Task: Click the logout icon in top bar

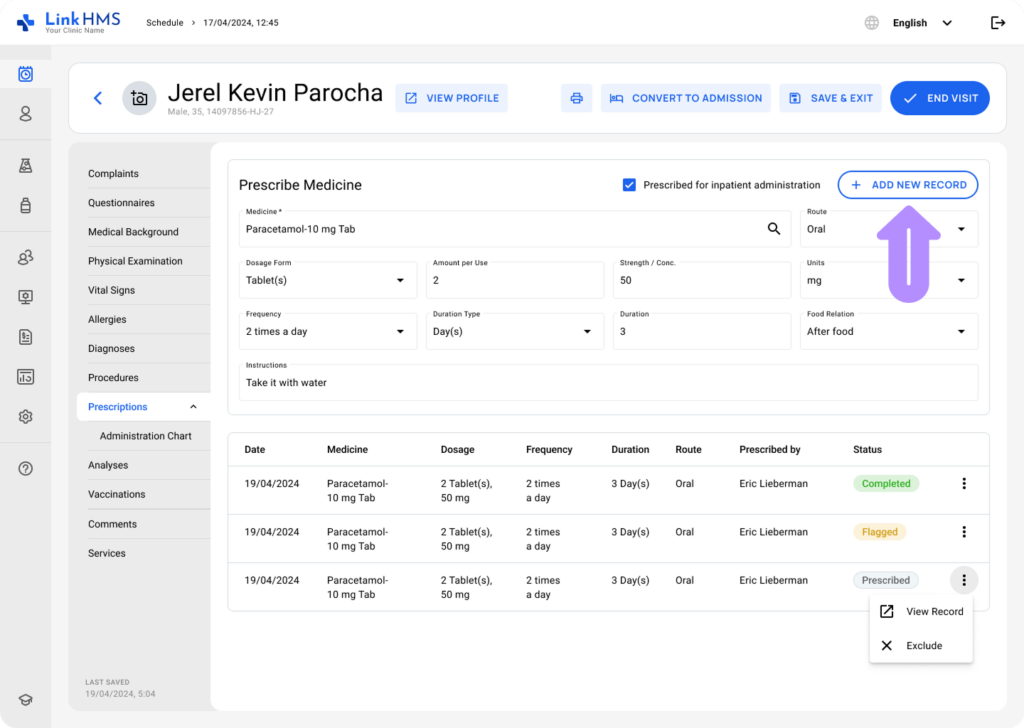Action: [997, 23]
